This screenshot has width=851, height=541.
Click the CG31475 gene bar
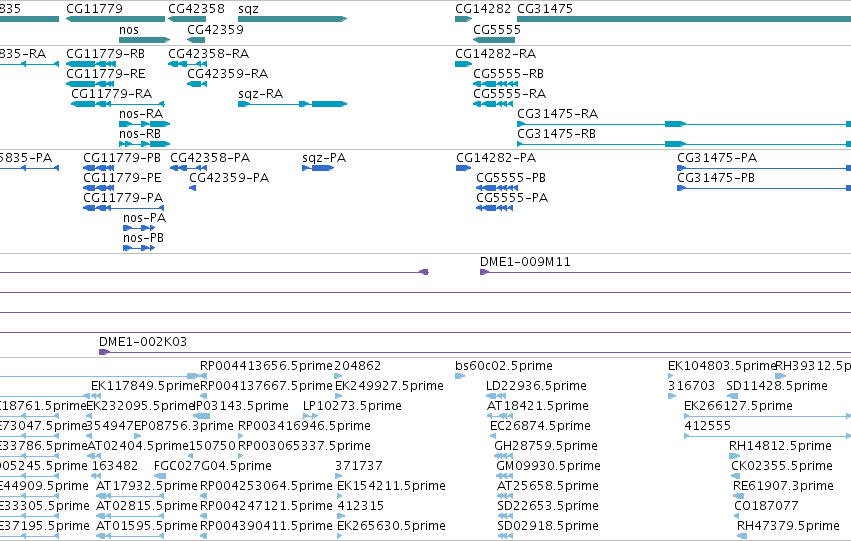tap(684, 19)
